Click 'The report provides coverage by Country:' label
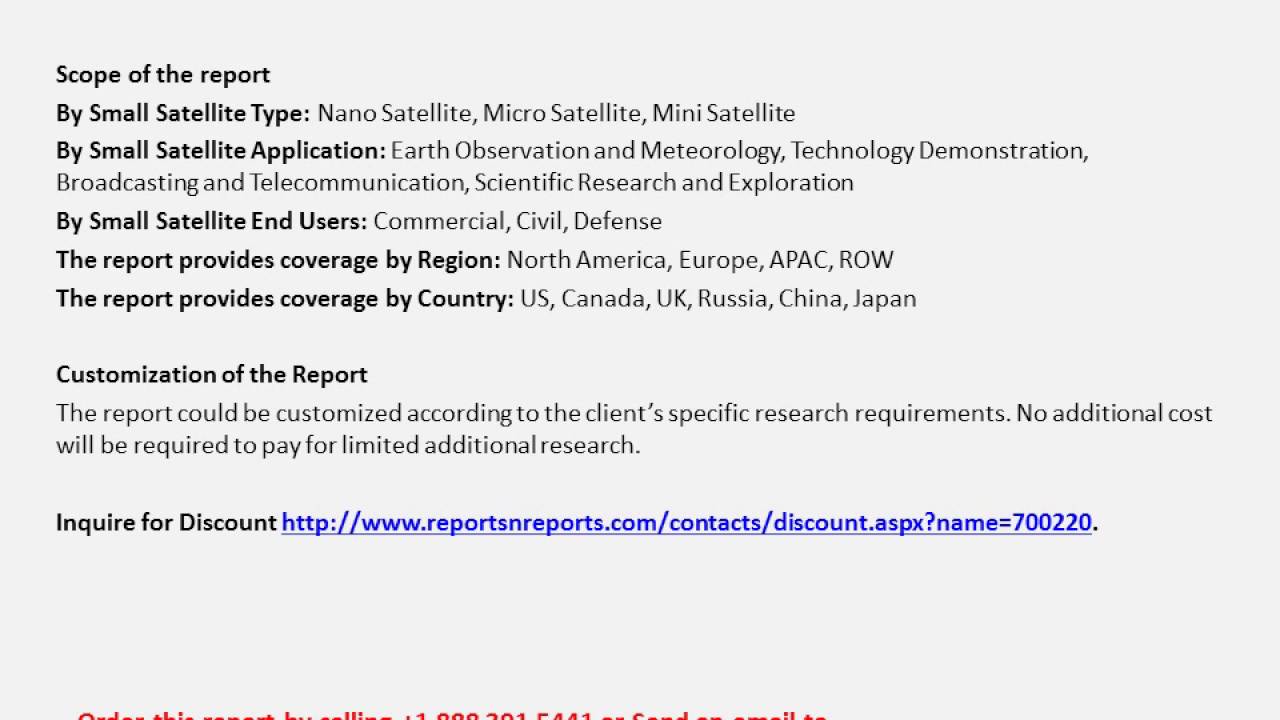Viewport: 1280px width, 720px height. 285,299
